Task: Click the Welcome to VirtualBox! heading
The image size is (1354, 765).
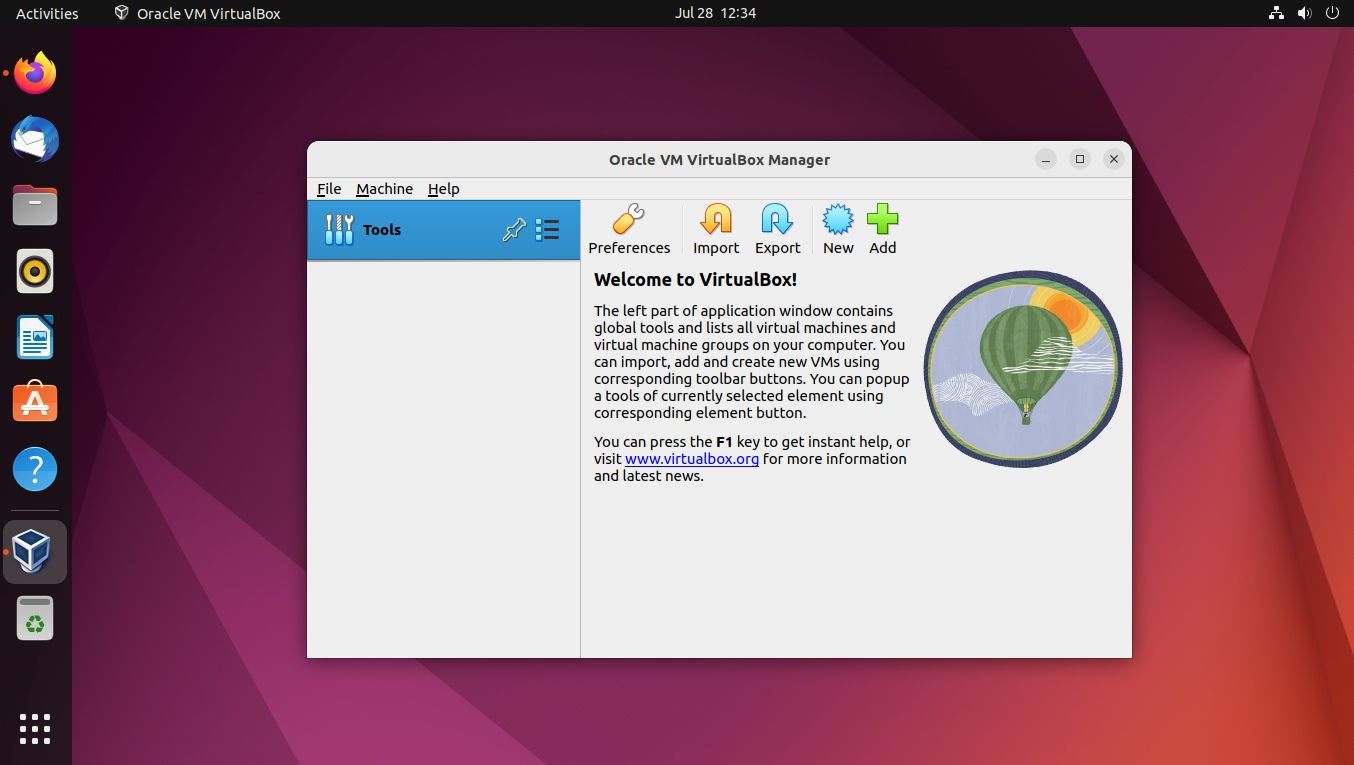Action: [695, 280]
